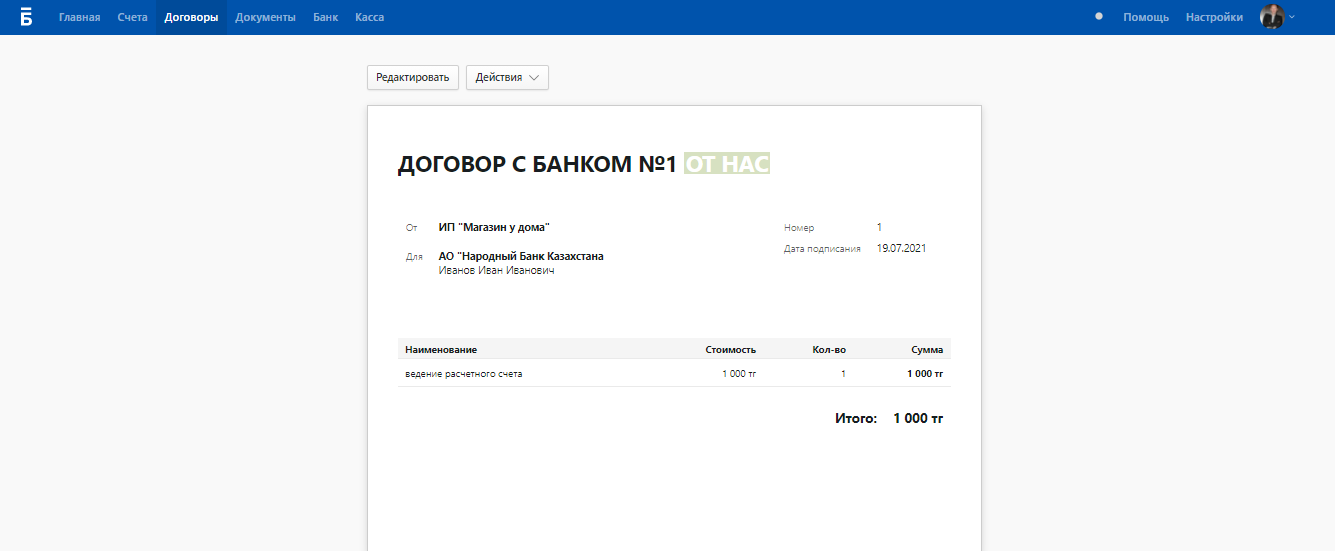Go to the Главная page
1335x551 pixels.
click(x=79, y=17)
